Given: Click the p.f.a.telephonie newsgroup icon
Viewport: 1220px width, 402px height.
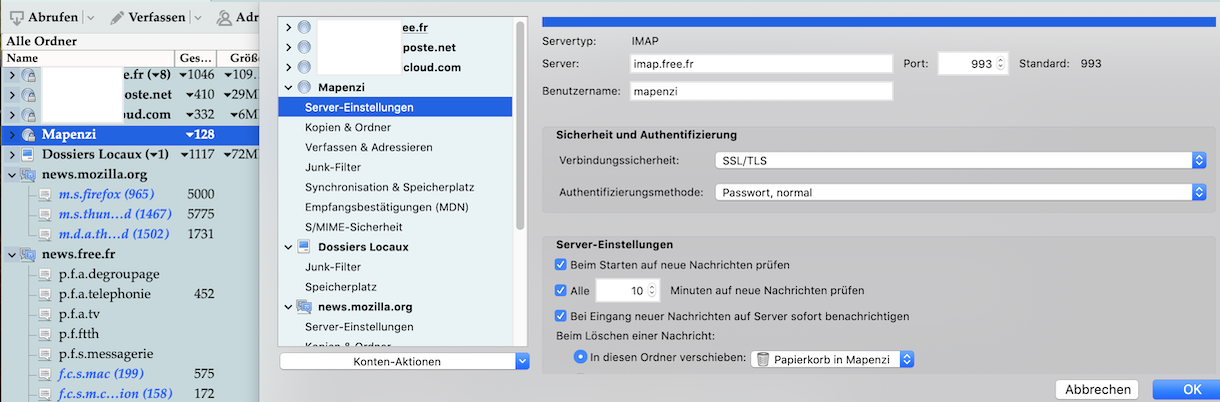Looking at the screenshot, I should coord(45,294).
